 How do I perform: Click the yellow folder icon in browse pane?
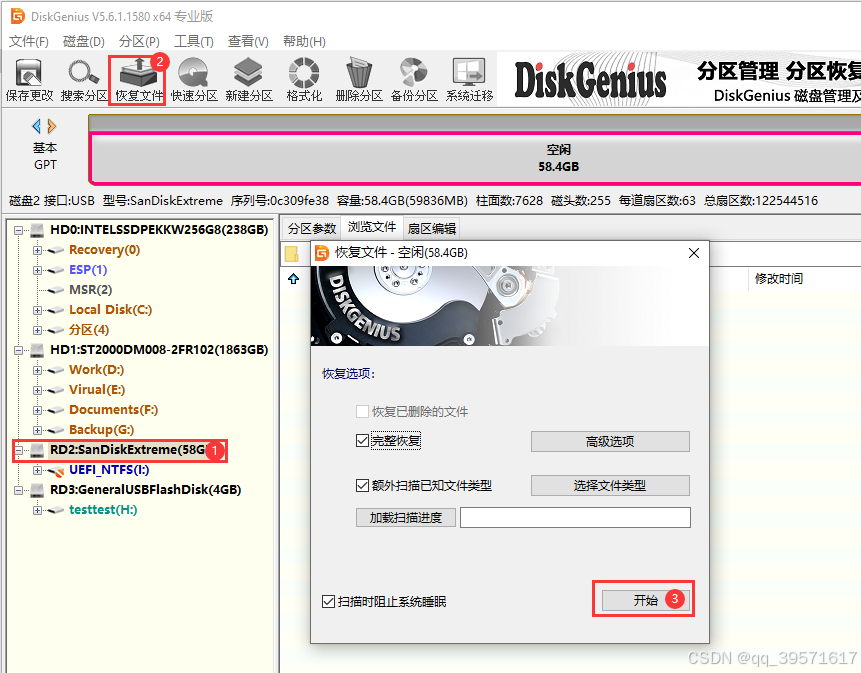tap(292, 254)
